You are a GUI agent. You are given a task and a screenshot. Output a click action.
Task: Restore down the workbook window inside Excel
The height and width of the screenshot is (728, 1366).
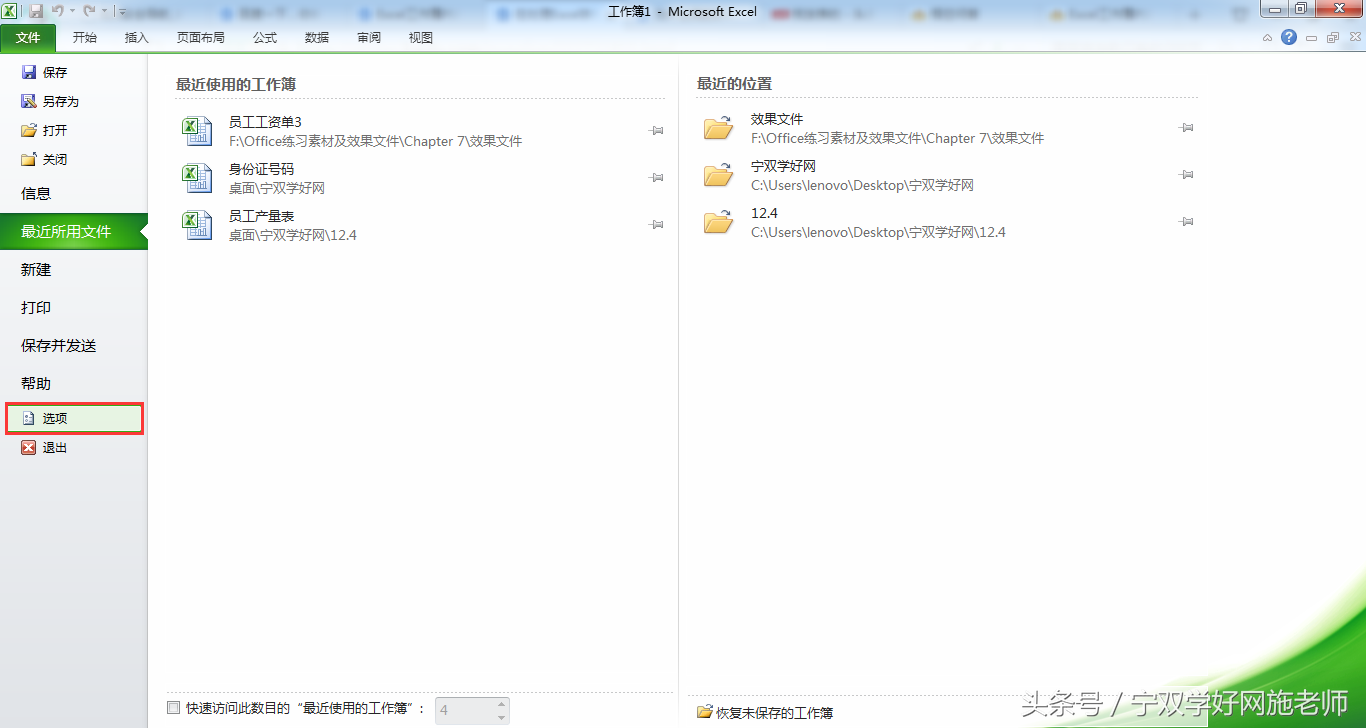tap(1332, 38)
